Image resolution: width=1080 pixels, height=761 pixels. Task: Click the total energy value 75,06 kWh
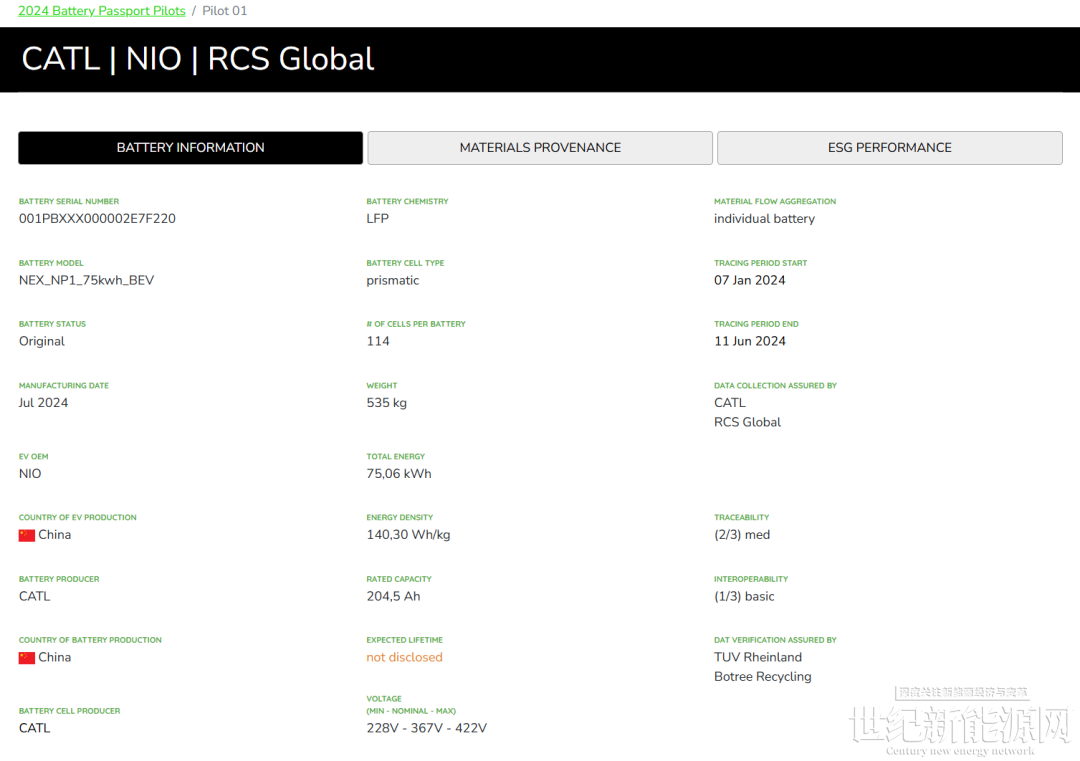coord(399,474)
